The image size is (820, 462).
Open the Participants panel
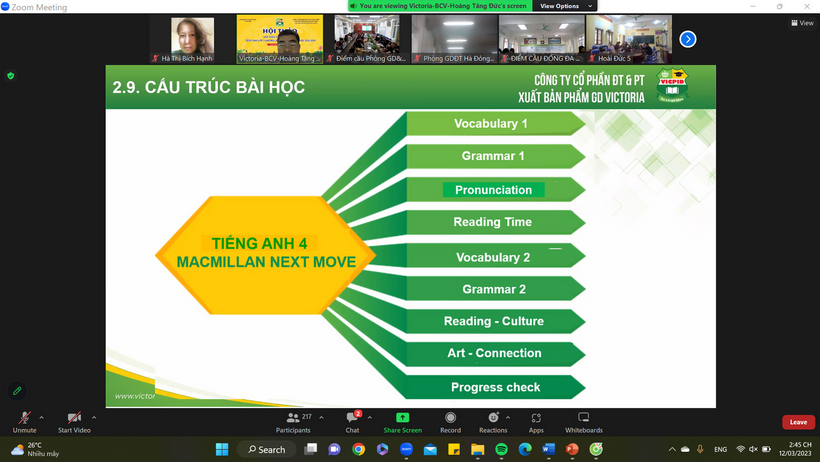tap(293, 422)
